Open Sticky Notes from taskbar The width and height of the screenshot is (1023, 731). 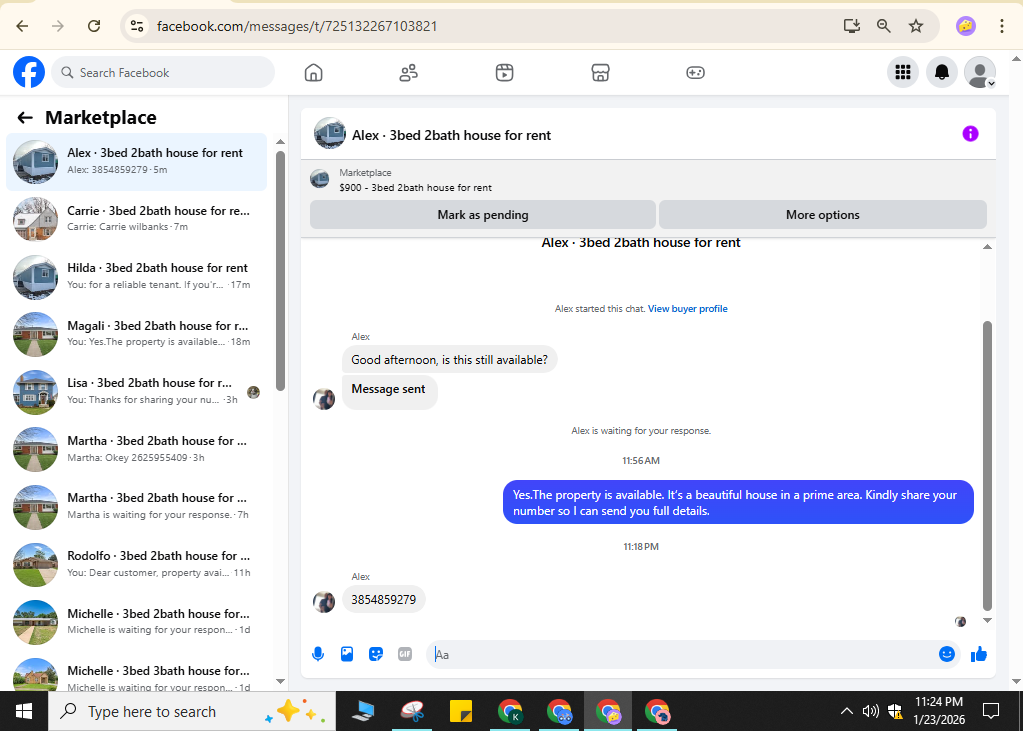[461, 711]
